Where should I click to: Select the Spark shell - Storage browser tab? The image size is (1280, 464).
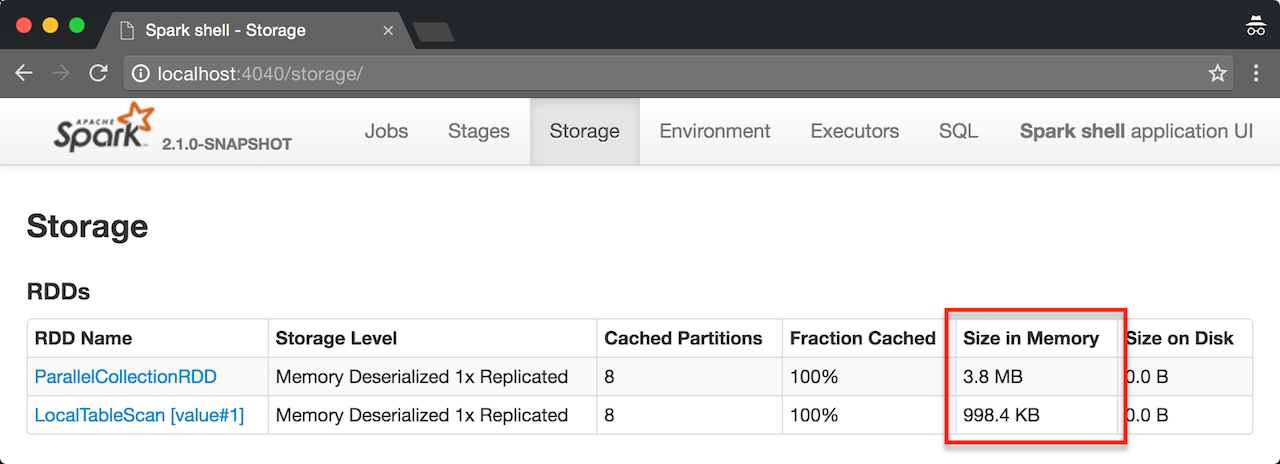250,29
